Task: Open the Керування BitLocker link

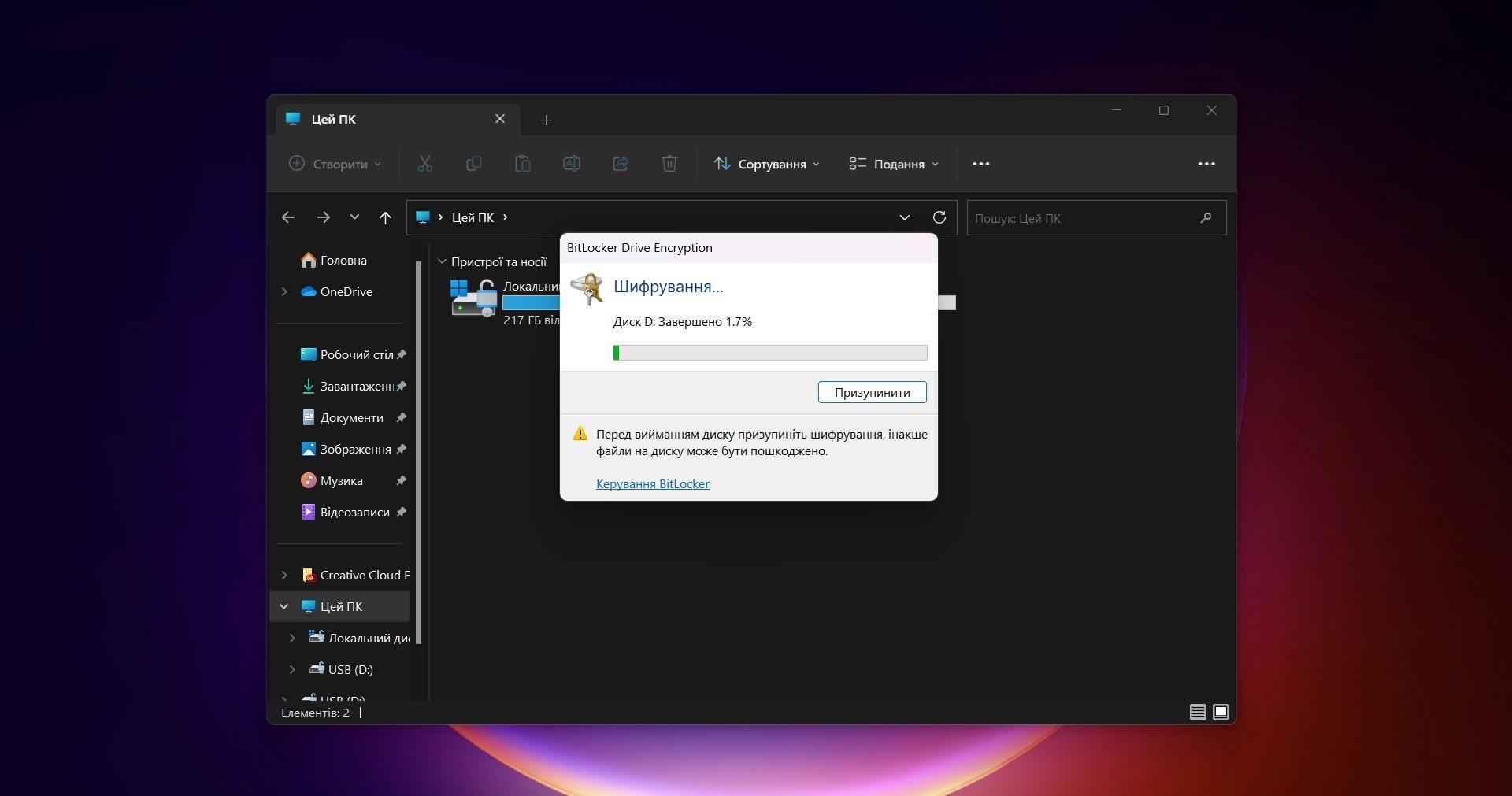Action: click(652, 484)
